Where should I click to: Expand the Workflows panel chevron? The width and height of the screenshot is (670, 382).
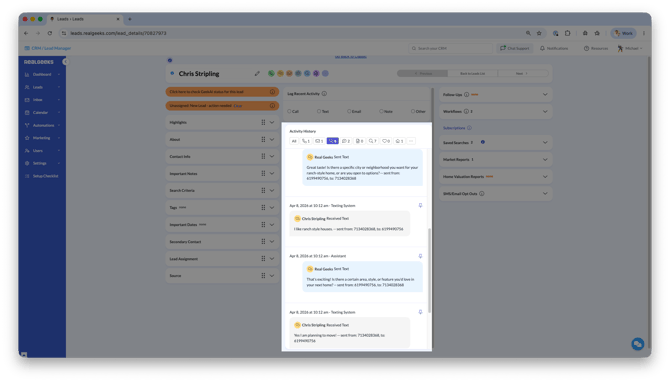(545, 112)
